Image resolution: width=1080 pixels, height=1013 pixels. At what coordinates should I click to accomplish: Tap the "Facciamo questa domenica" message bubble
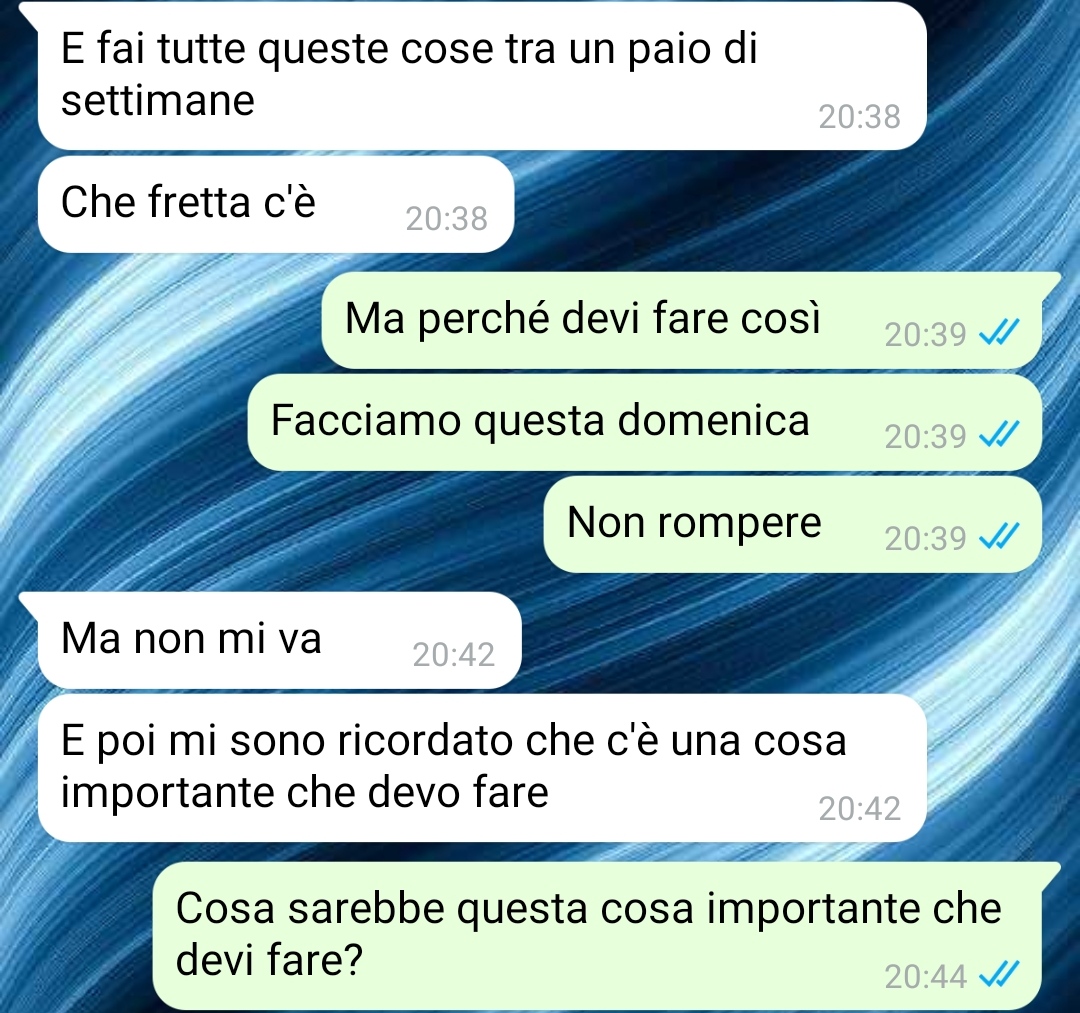645,422
